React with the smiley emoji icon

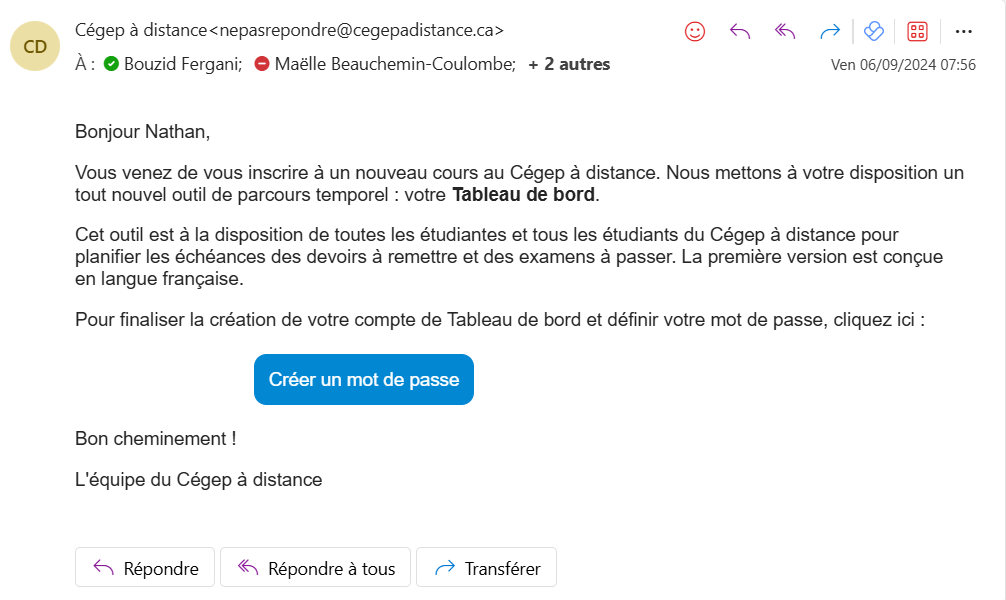pos(695,31)
